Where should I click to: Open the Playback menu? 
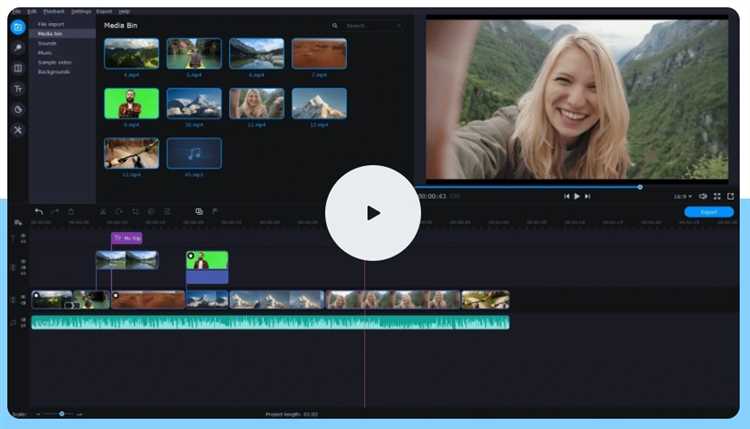pos(53,11)
